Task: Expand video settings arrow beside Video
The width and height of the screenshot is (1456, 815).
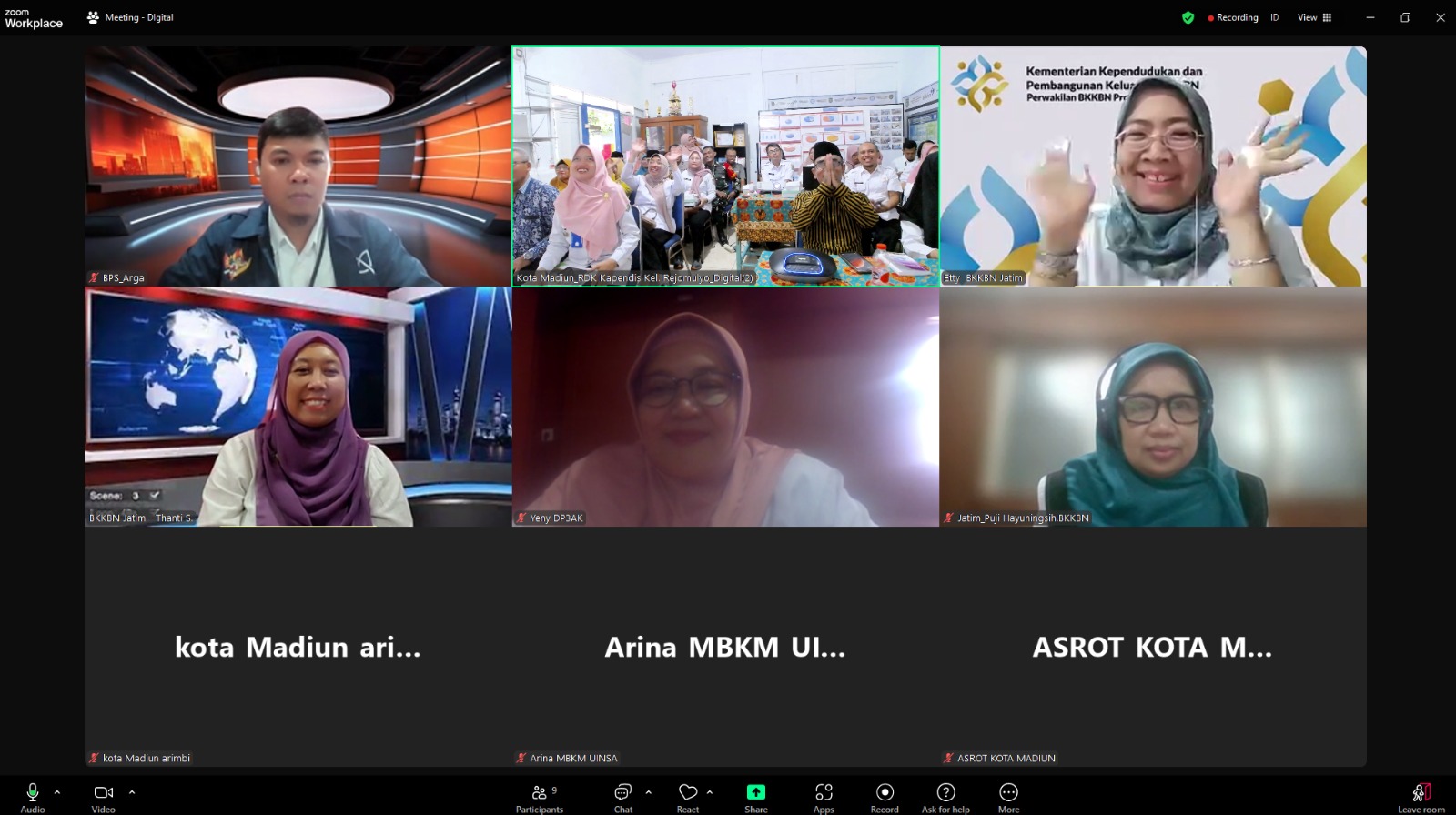Action: tap(132, 792)
